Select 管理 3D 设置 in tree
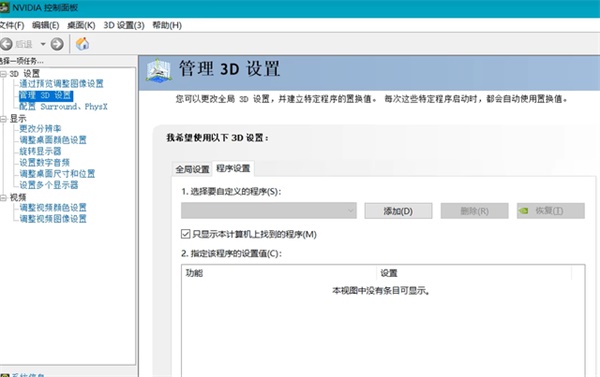 (46, 95)
